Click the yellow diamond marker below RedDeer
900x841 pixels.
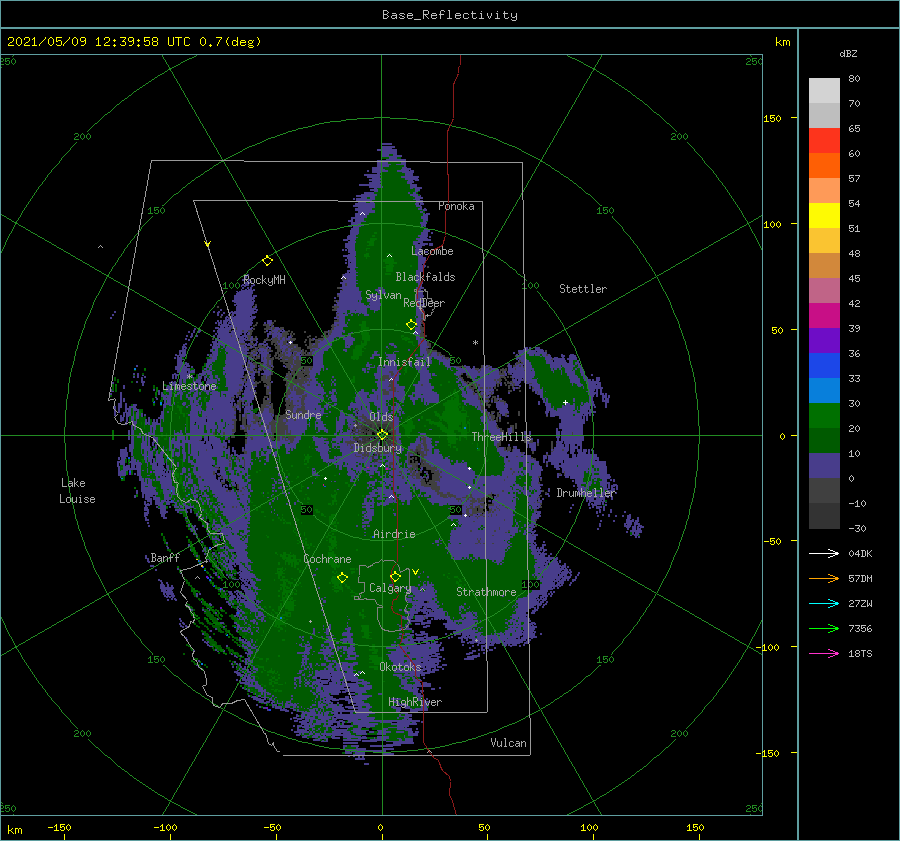click(x=412, y=325)
